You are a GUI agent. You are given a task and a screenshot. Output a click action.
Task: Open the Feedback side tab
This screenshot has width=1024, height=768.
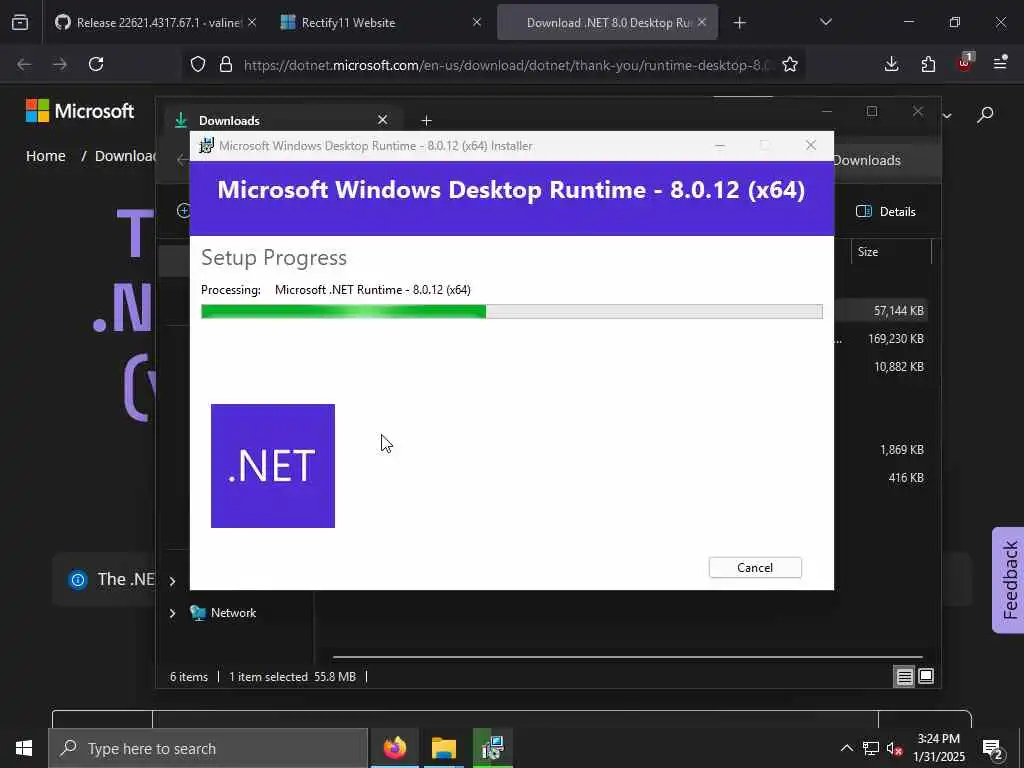point(1009,580)
